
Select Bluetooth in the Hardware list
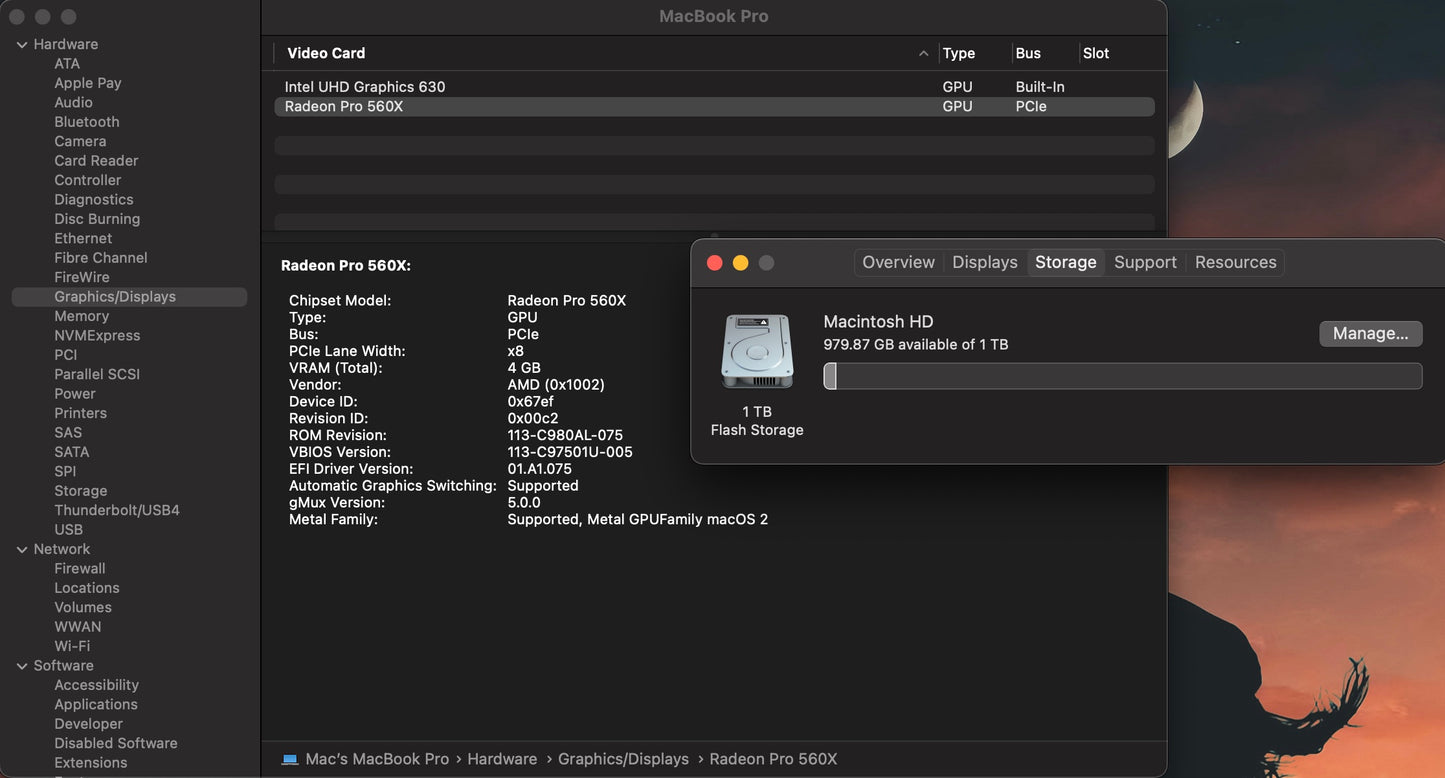coord(87,122)
